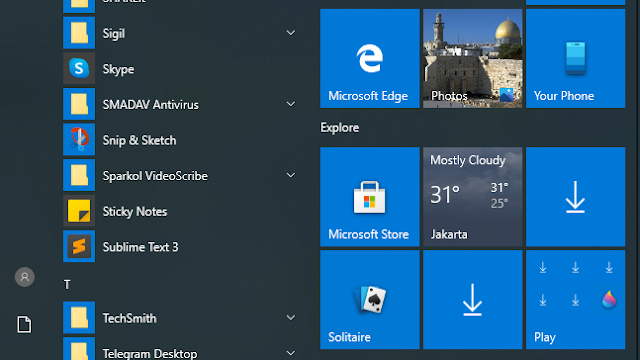The image size is (640, 360).
Task: Select the Skype app label
Action: pos(118,69)
